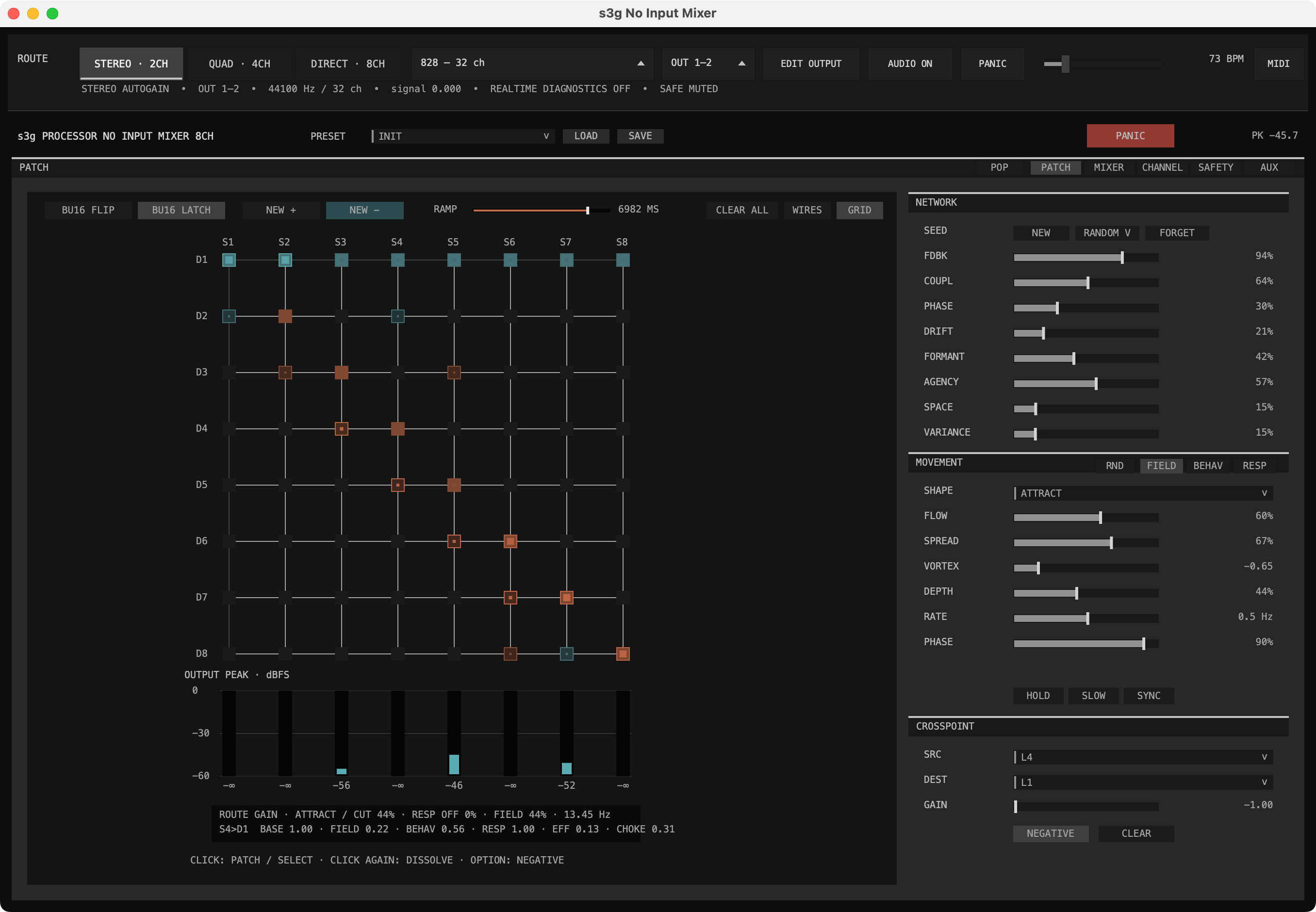Switch to the CHANNEL tab
The width and height of the screenshot is (1316, 912).
tap(1162, 167)
